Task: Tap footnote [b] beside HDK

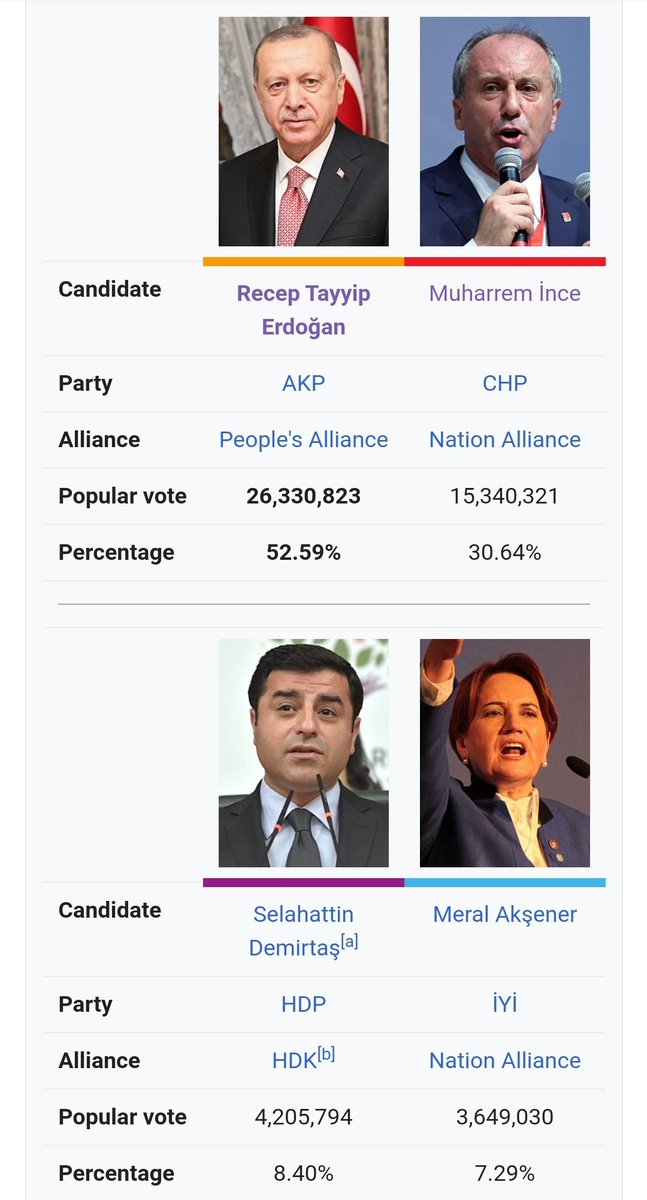Action: point(325,1054)
